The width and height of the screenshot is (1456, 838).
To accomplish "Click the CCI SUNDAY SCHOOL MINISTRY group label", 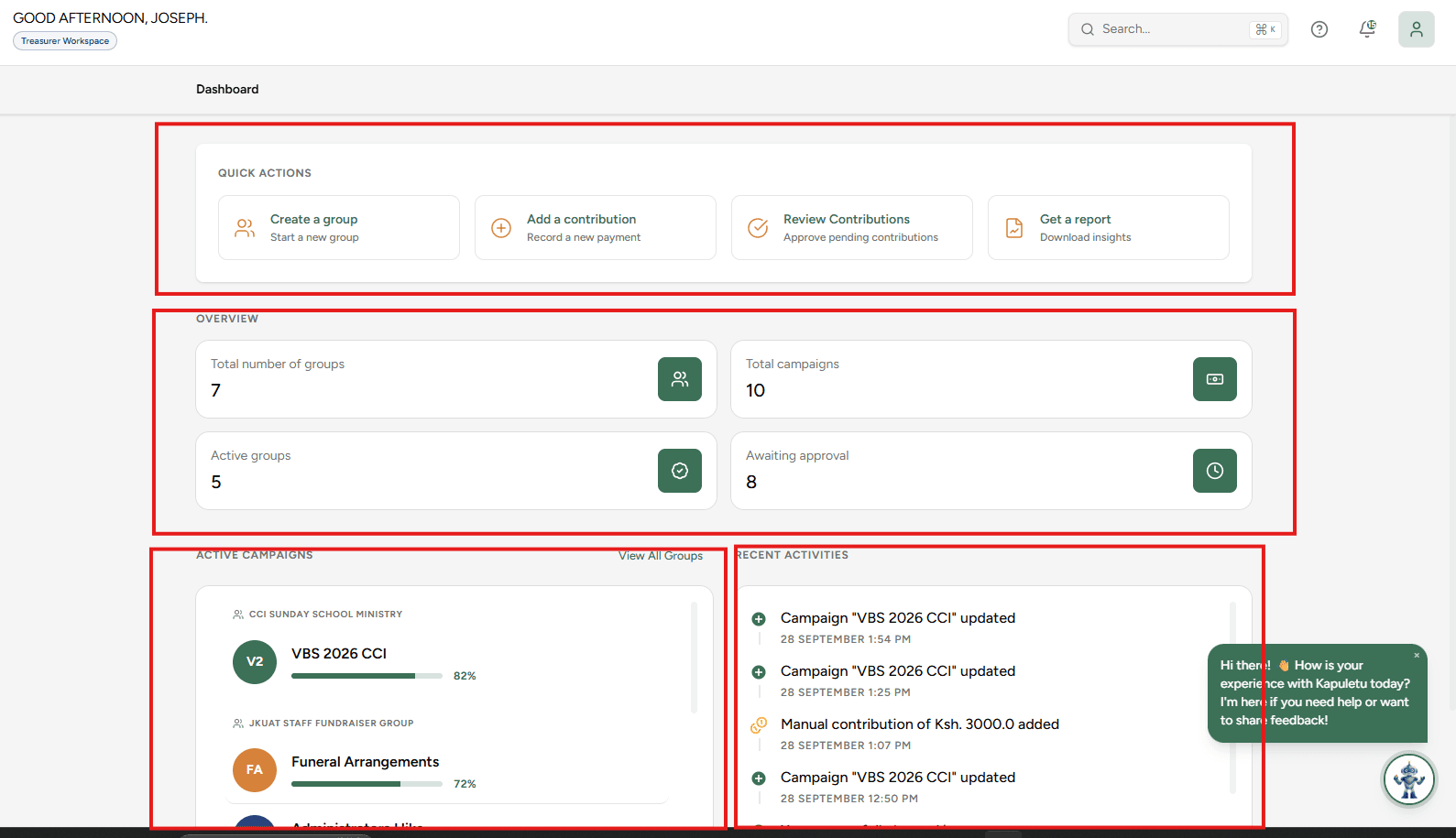I will (325, 615).
